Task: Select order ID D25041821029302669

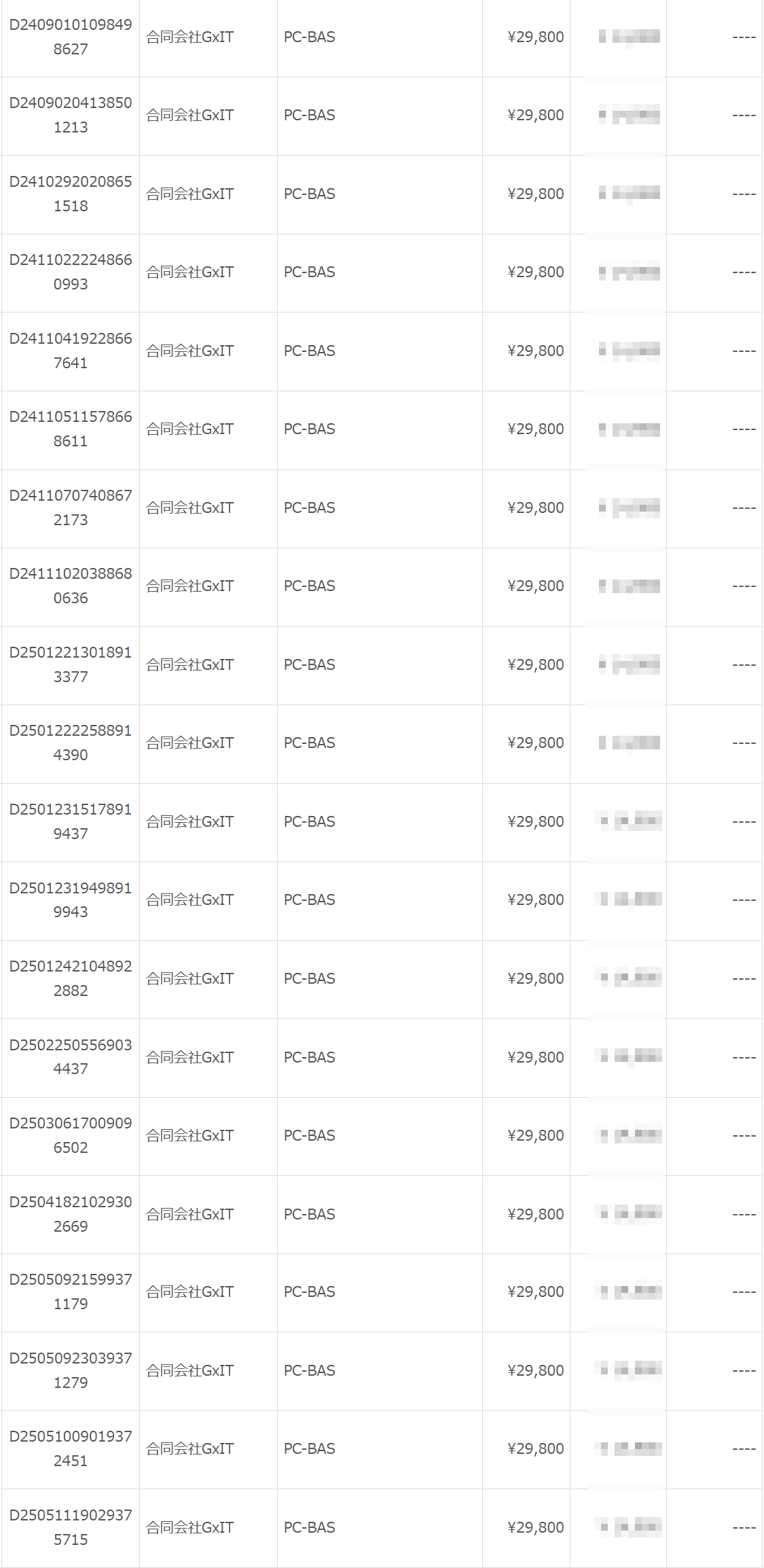Action: click(71, 1214)
